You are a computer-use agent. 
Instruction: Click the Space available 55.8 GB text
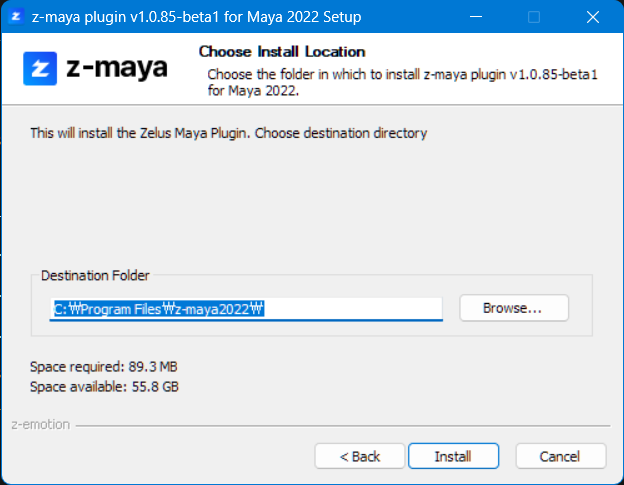[104, 386]
